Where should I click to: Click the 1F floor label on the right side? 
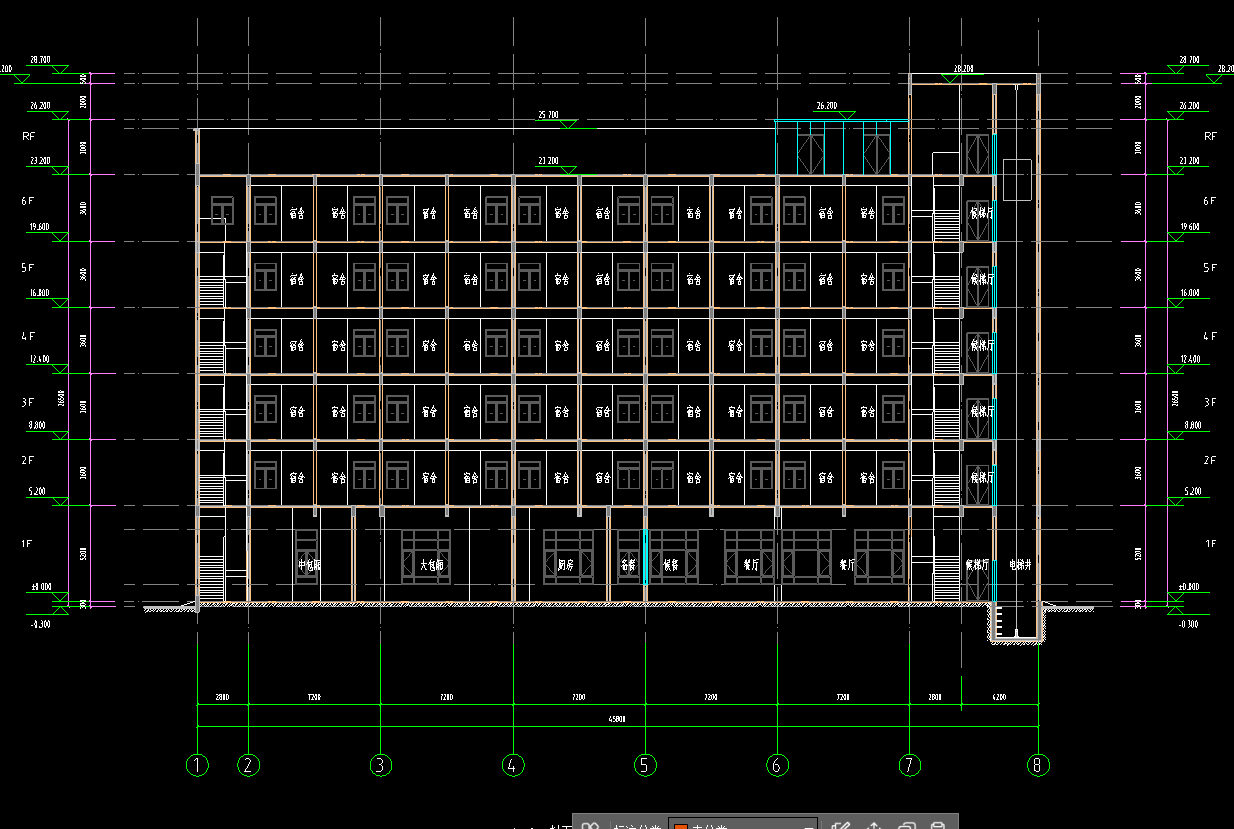1211,544
